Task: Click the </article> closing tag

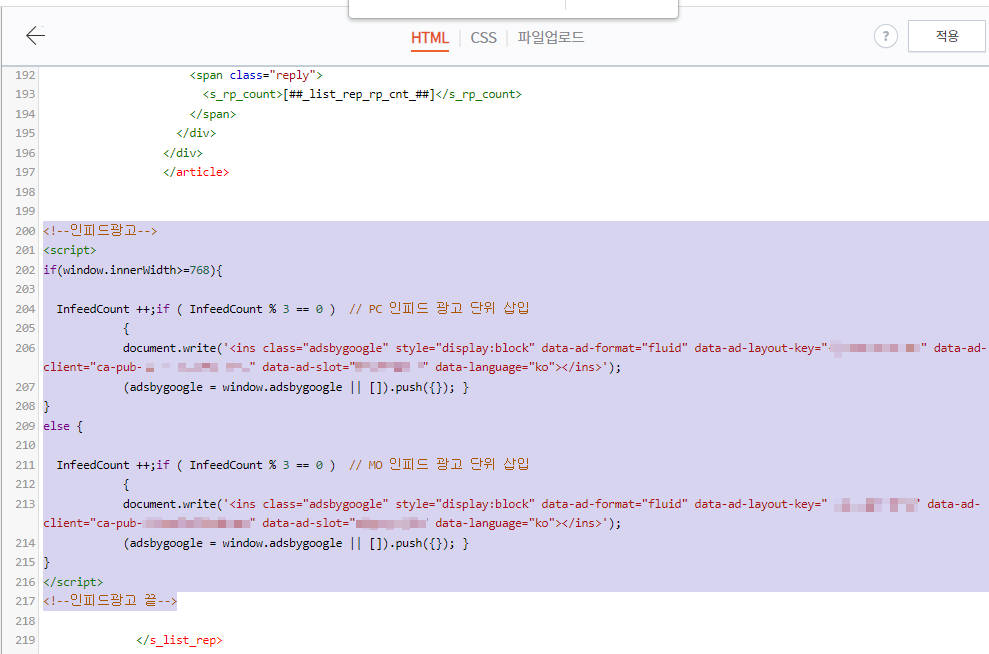Action: (x=196, y=172)
